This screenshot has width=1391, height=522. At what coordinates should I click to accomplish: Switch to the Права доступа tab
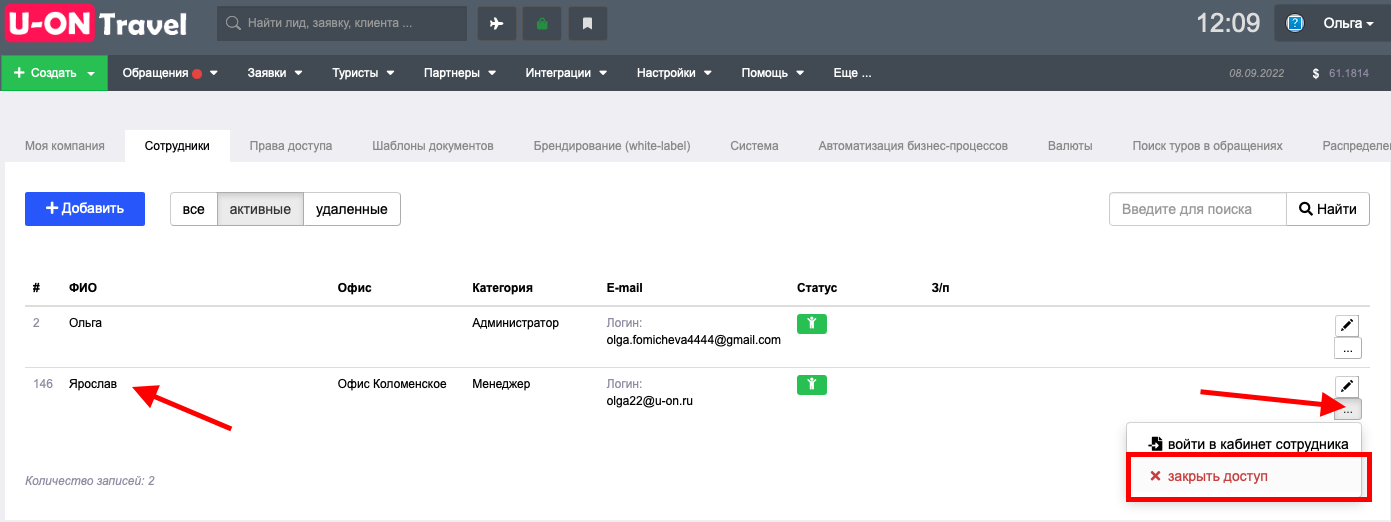(291, 145)
